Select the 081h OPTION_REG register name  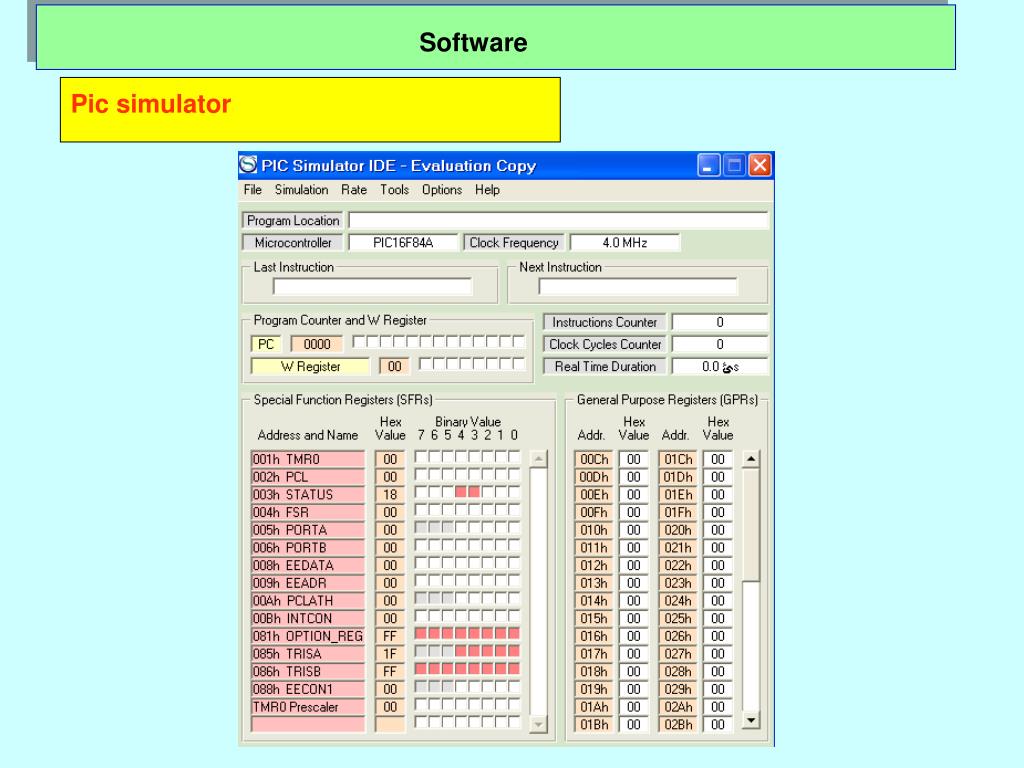308,635
